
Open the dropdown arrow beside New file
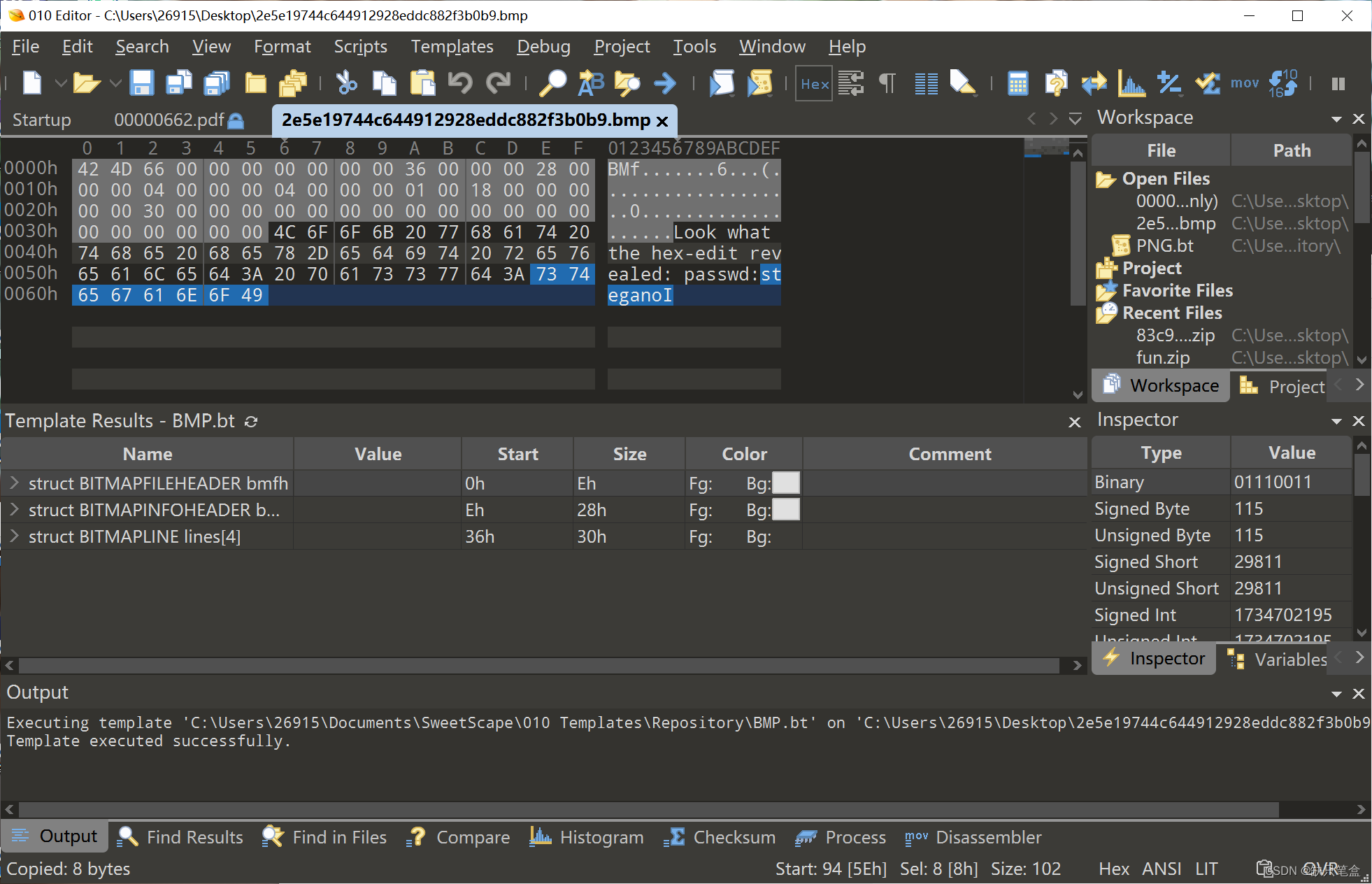[60, 83]
